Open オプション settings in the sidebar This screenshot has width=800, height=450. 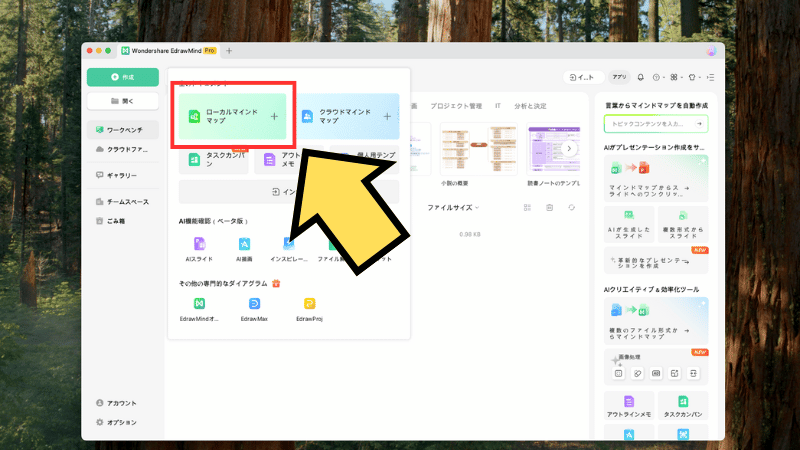click(x=117, y=422)
